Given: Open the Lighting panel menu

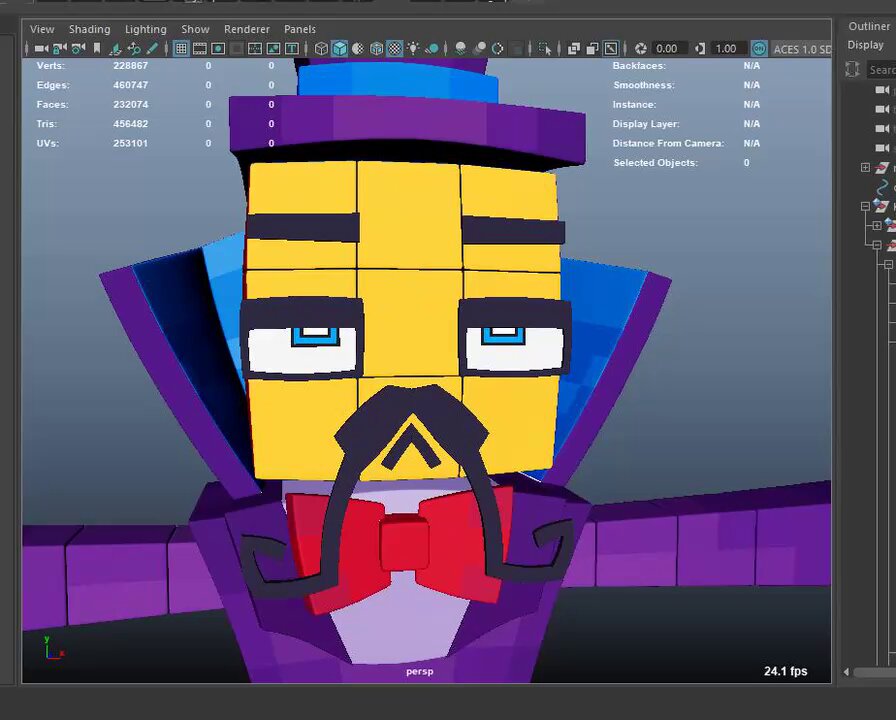Looking at the screenshot, I should pyautogui.click(x=146, y=29).
